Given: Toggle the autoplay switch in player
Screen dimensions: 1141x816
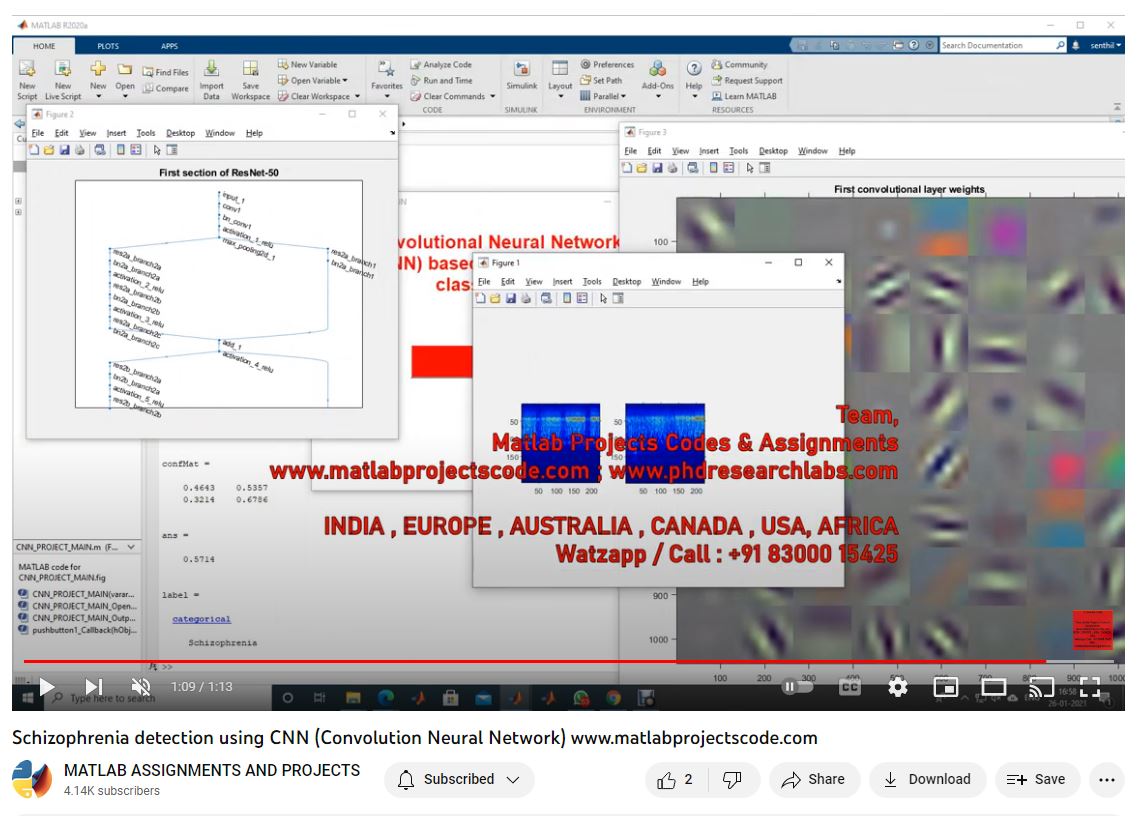Looking at the screenshot, I should tap(796, 686).
